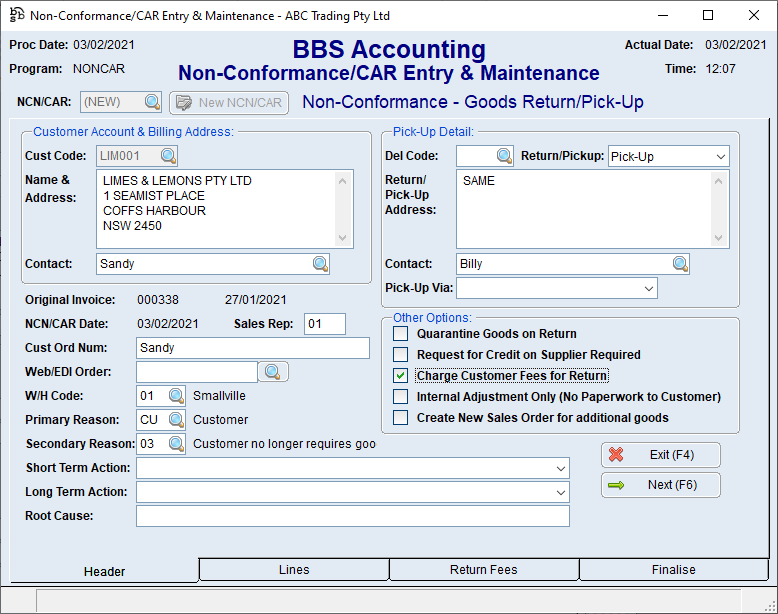
Task: Click the customer Contact lookup icon
Action: coord(320,264)
